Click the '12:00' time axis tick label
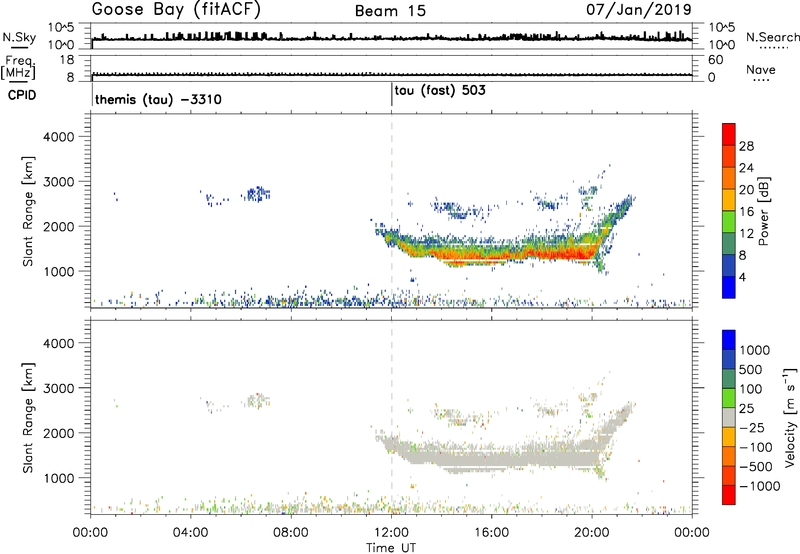Image resolution: width=800 pixels, height=554 pixels. (x=391, y=532)
